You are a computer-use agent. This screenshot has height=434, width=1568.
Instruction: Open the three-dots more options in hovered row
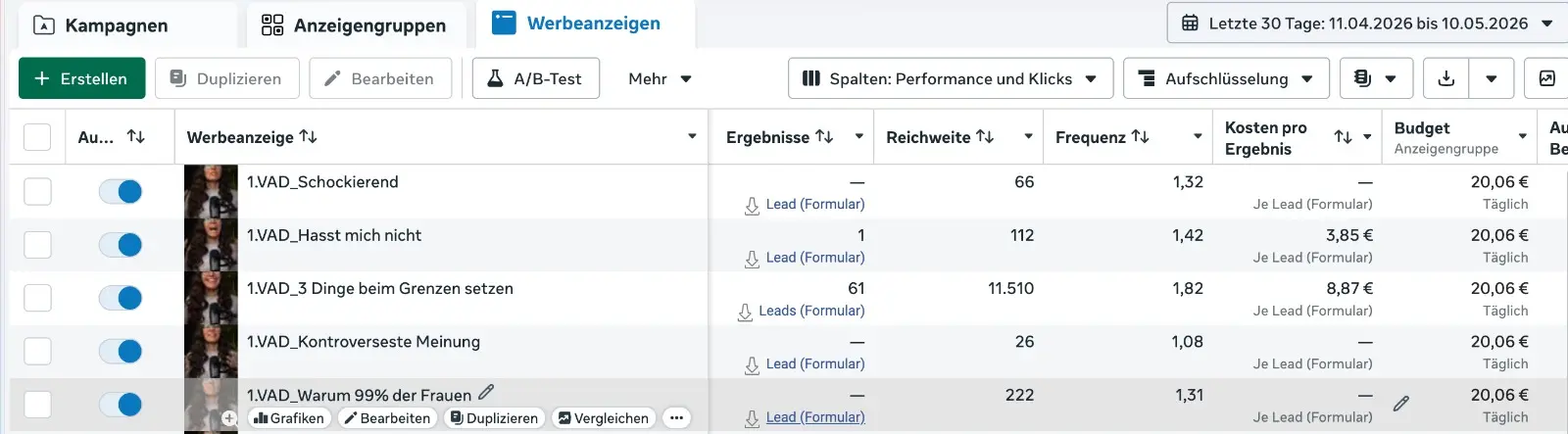coord(676,418)
